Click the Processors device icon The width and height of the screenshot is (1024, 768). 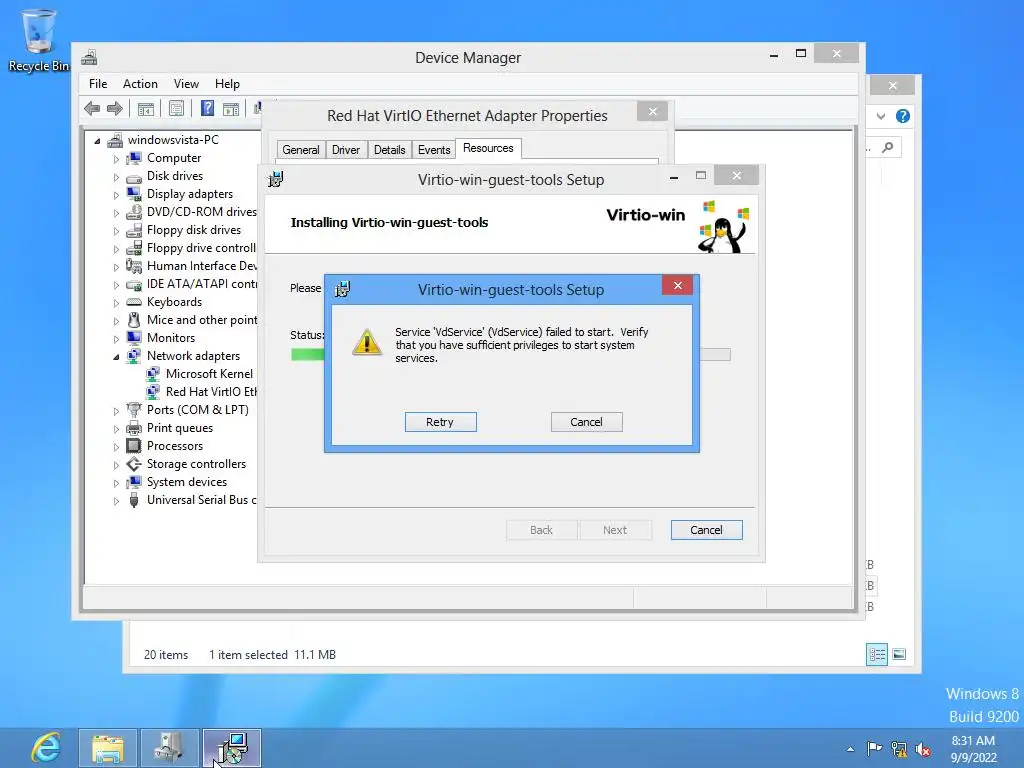(134, 446)
